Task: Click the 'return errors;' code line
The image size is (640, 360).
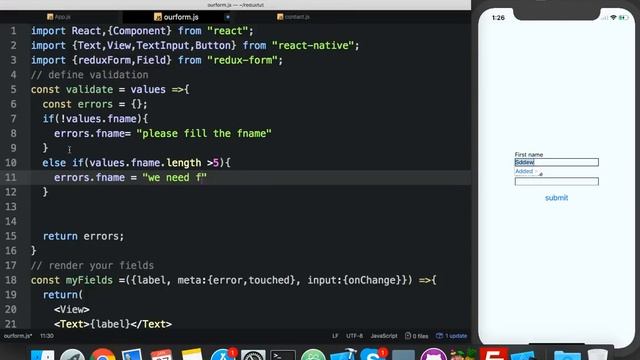Action: 83,236
